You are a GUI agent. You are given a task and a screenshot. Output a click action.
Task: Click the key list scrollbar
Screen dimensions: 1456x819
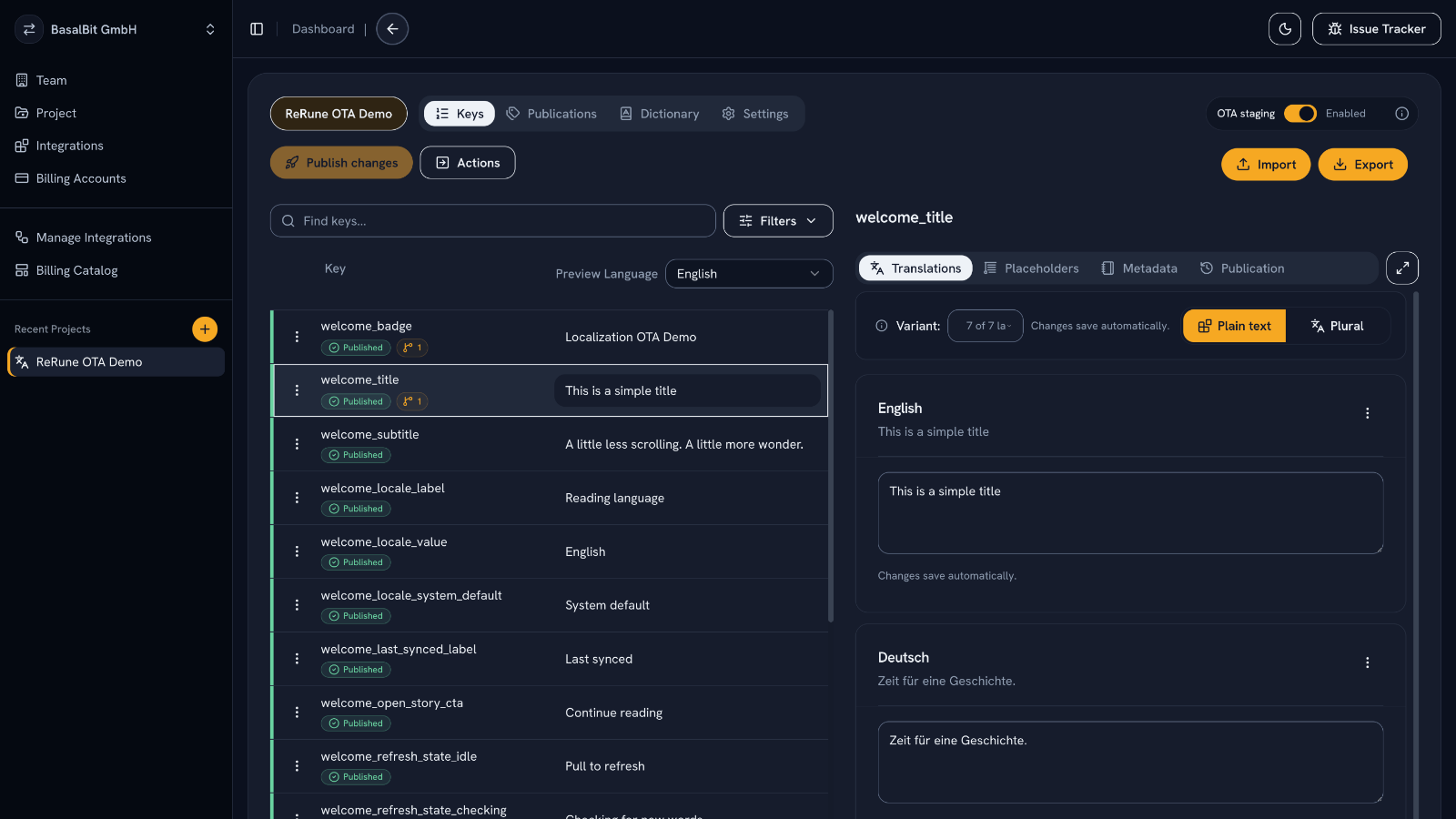click(x=831, y=466)
